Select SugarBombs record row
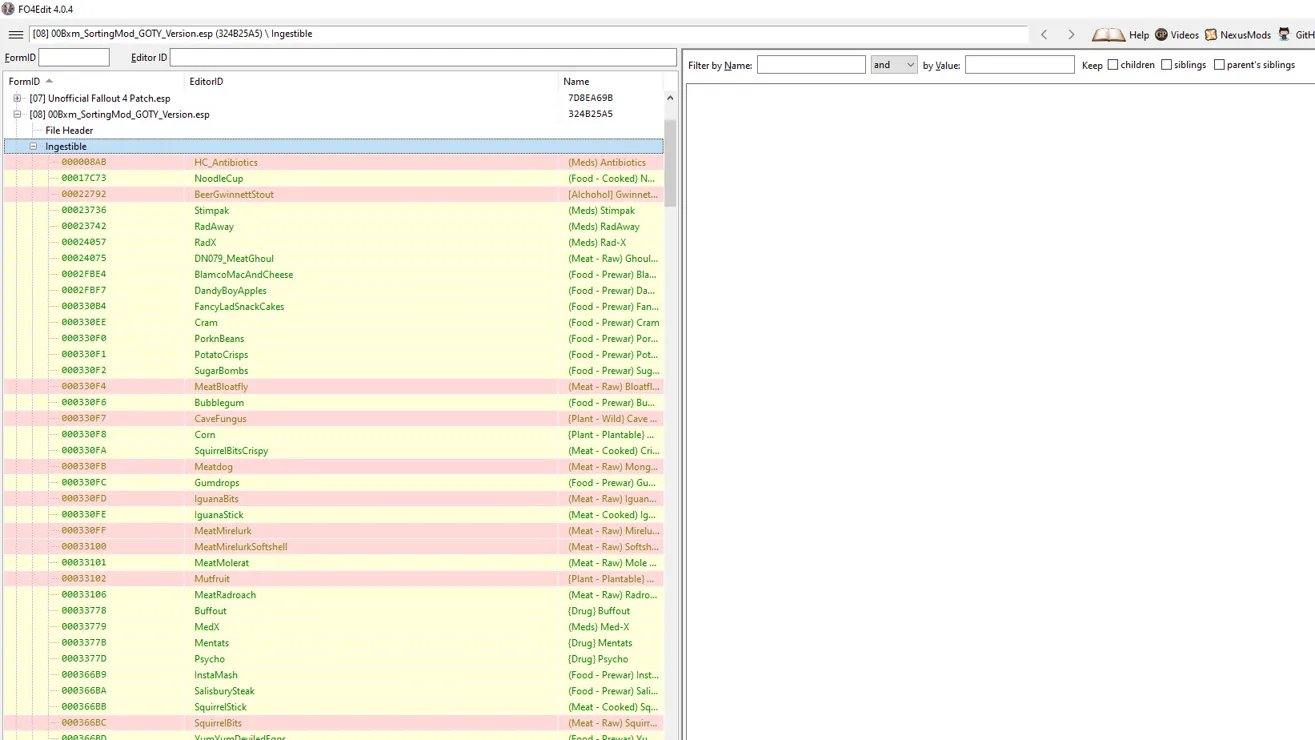Image resolution: width=1315 pixels, height=740 pixels. pyautogui.click(x=333, y=370)
